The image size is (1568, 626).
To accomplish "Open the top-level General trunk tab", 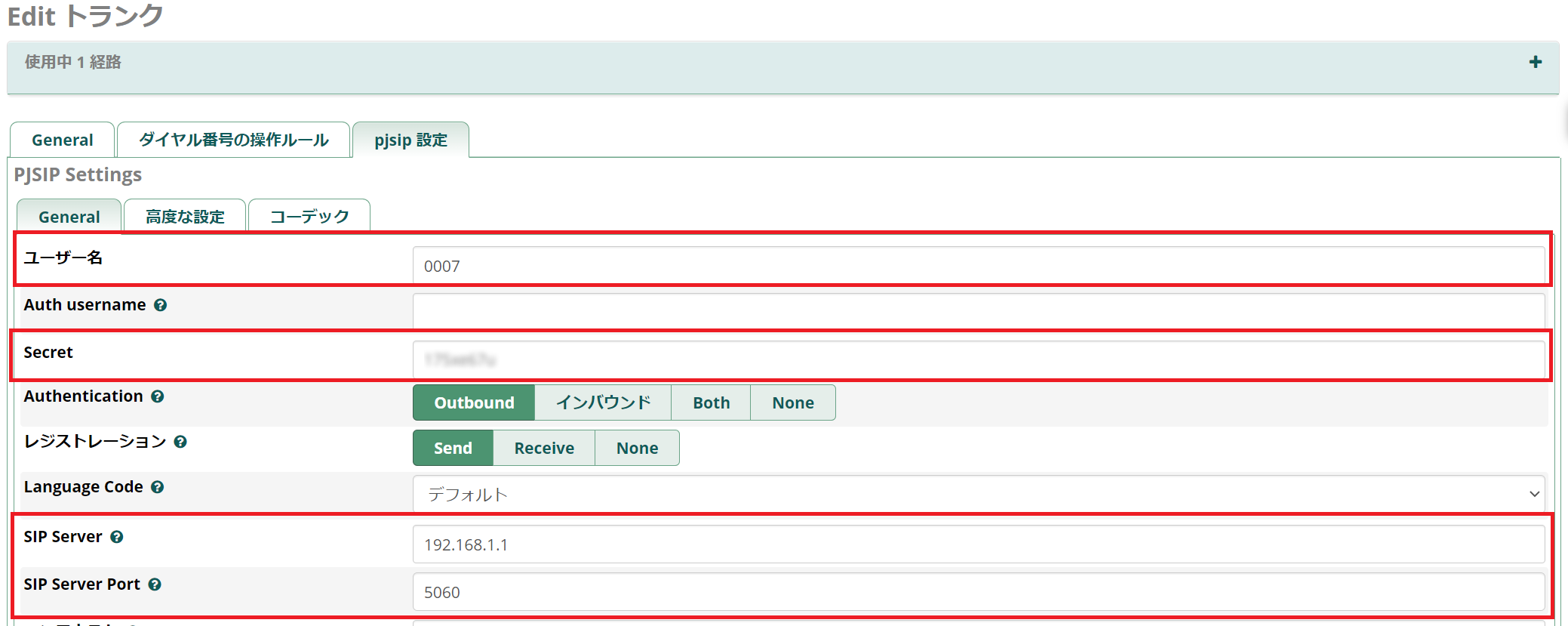I will coord(63,140).
